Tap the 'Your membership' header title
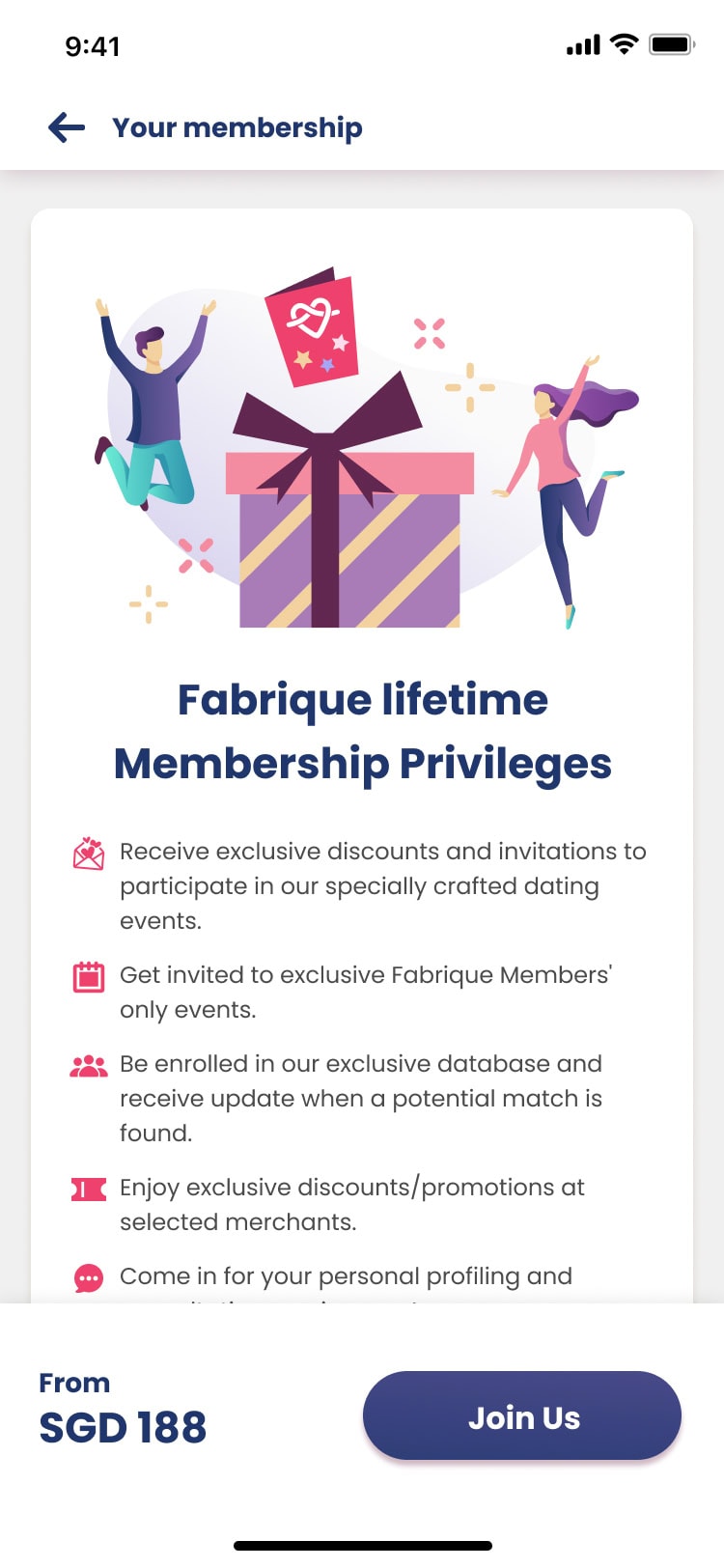724x1568 pixels. 237,127
